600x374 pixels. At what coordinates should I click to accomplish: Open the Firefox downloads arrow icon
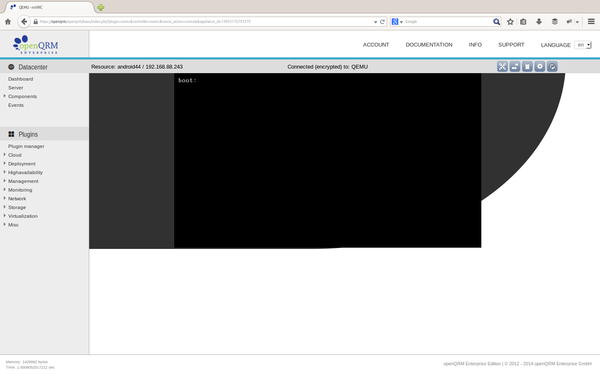pyautogui.click(x=539, y=22)
